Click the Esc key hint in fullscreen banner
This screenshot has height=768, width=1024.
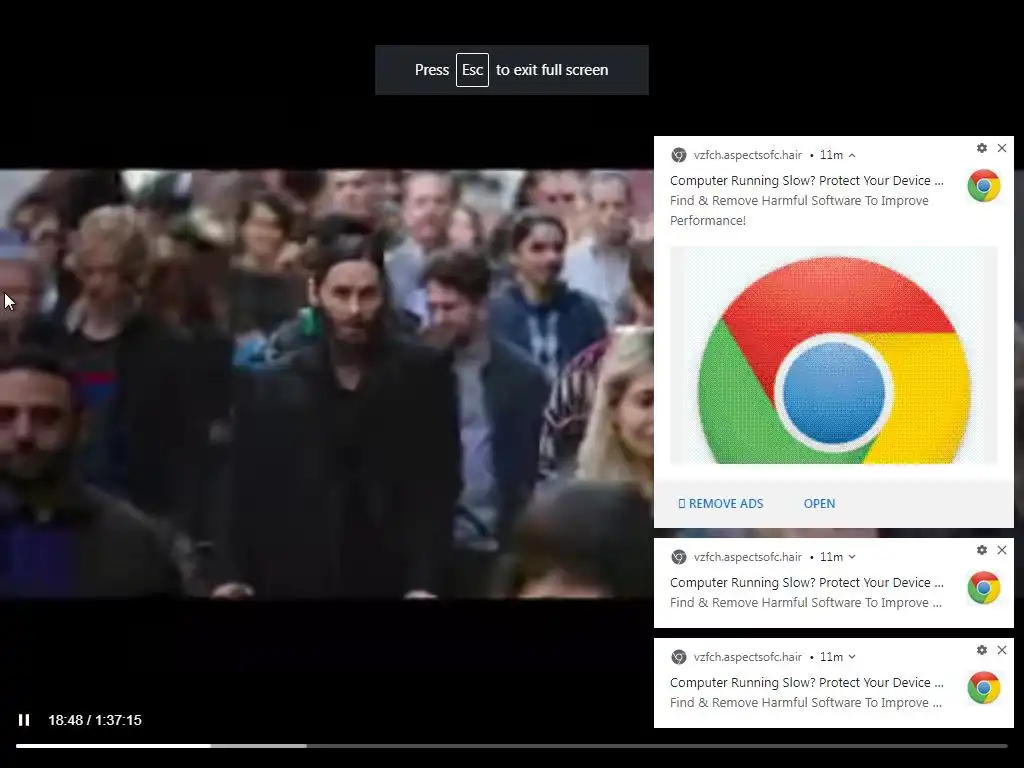coord(472,70)
